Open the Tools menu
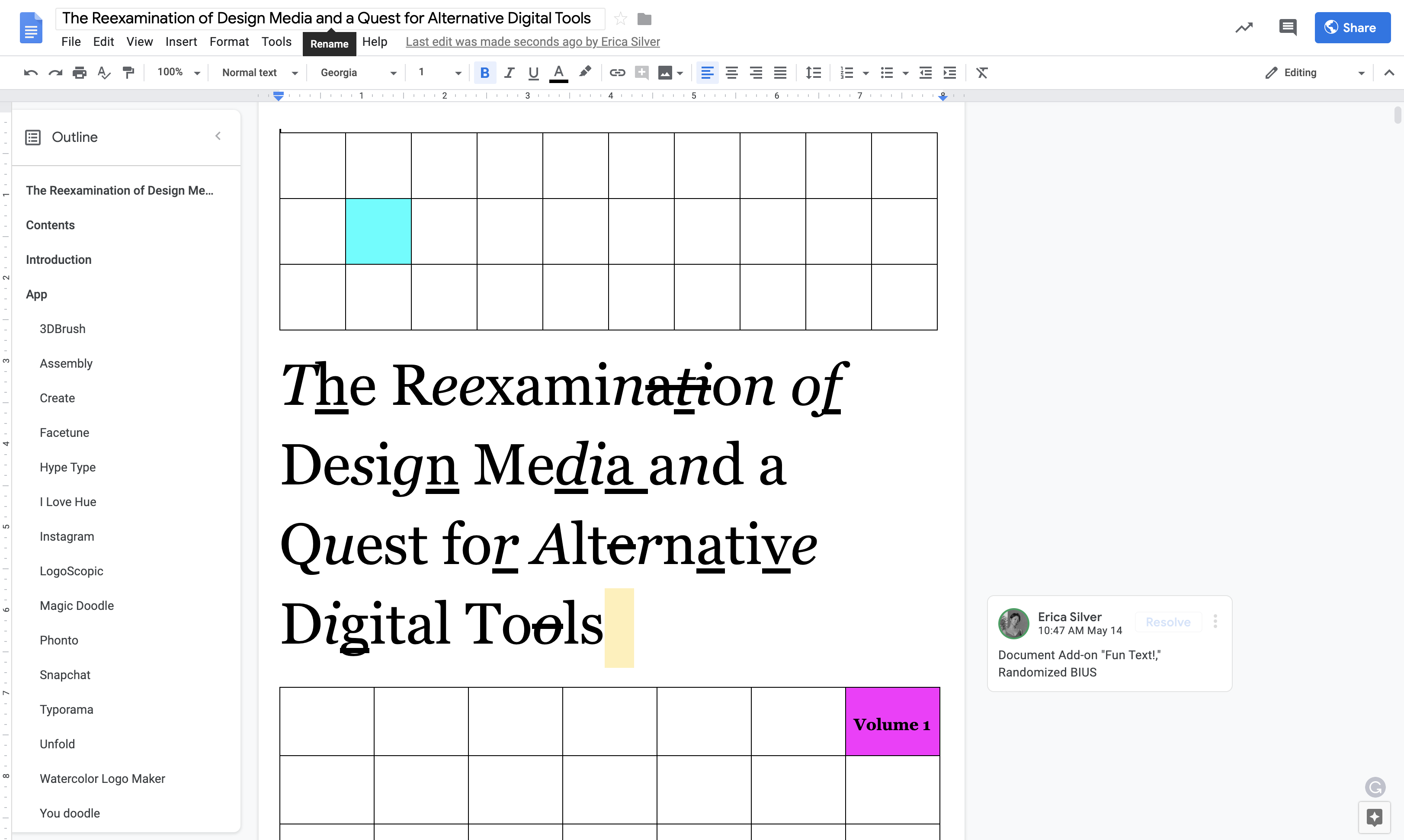Screen dimensions: 1404x840 tap(276, 42)
